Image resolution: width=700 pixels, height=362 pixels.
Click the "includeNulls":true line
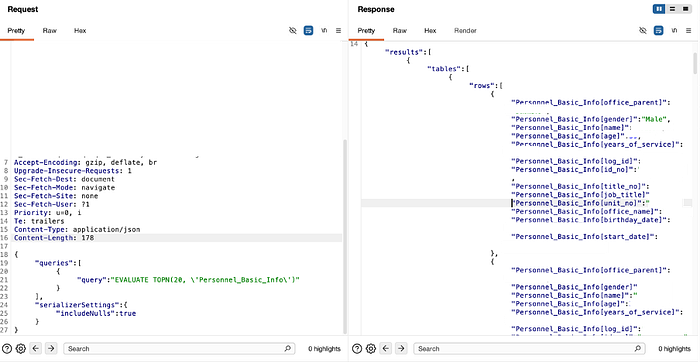coord(96,313)
